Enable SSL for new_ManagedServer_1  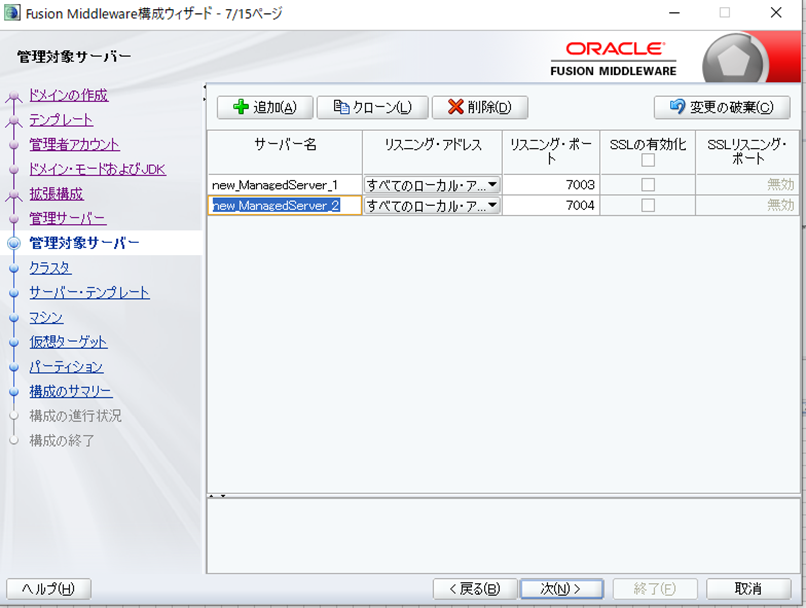click(x=648, y=185)
